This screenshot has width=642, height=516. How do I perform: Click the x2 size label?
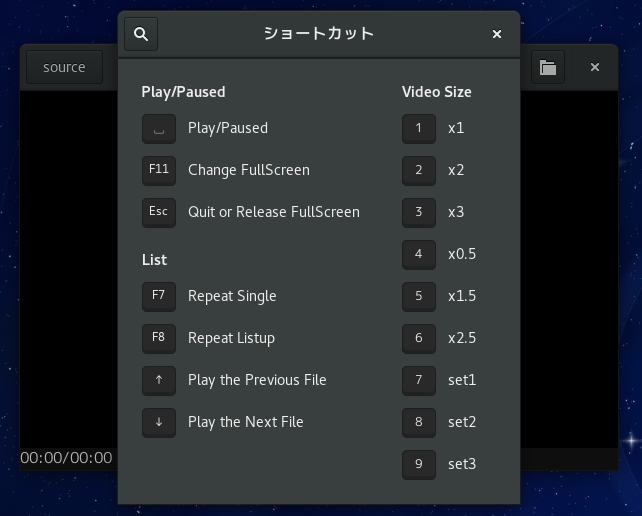click(456, 170)
